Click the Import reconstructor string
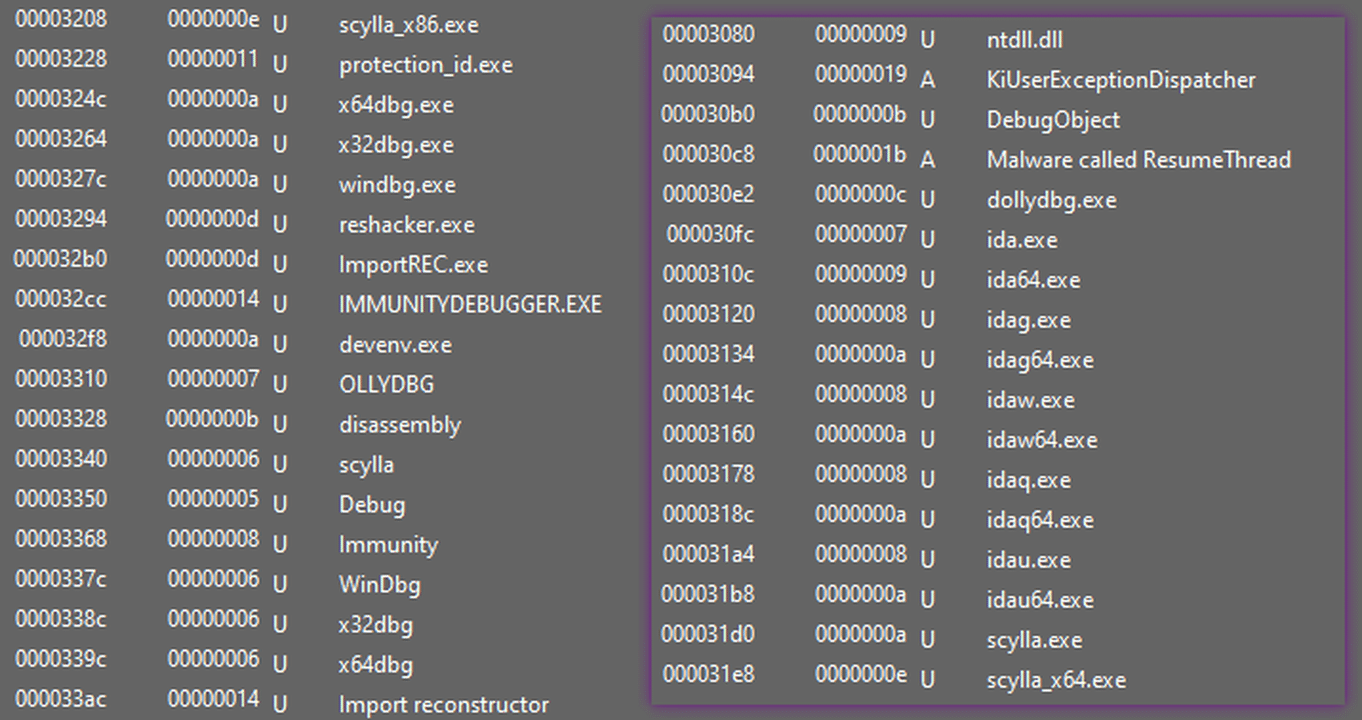This screenshot has height=720, width=1362. click(444, 705)
